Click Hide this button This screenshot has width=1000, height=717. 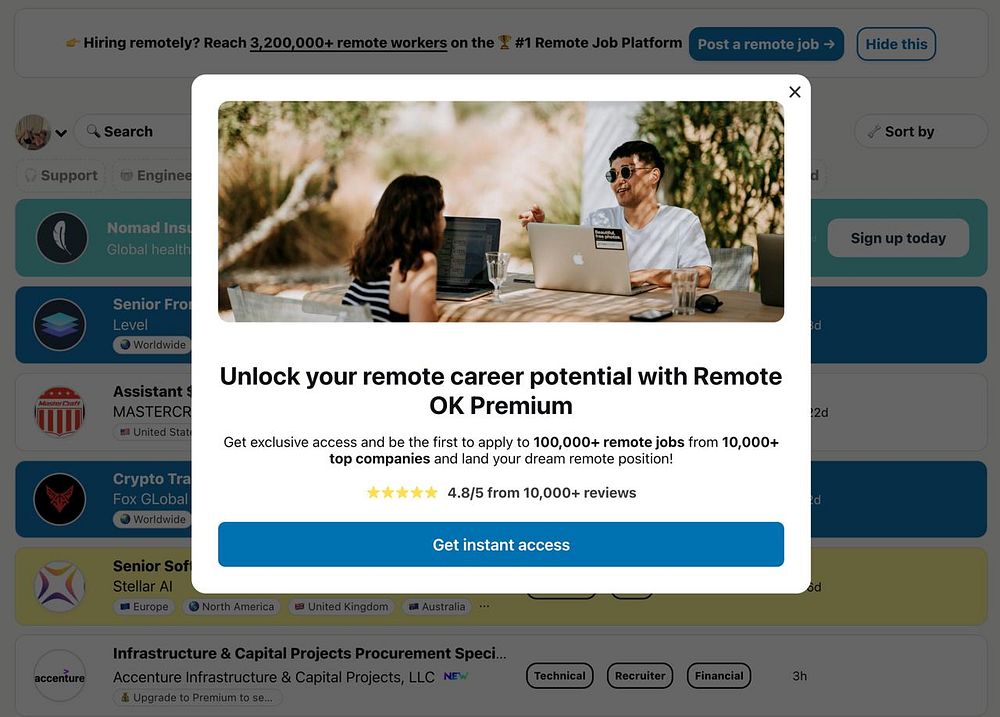[x=896, y=44]
